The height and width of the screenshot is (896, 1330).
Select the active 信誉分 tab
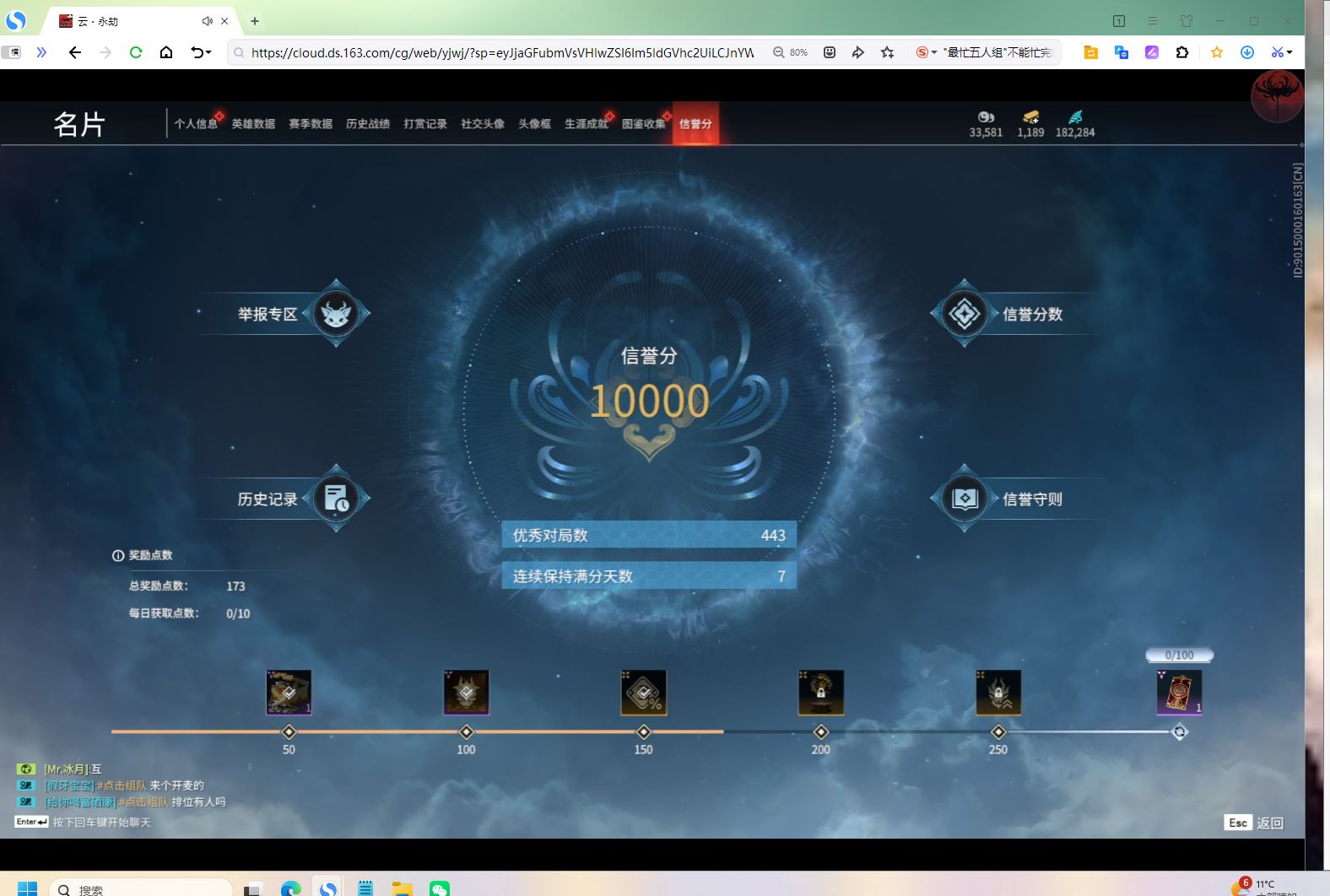tap(695, 123)
